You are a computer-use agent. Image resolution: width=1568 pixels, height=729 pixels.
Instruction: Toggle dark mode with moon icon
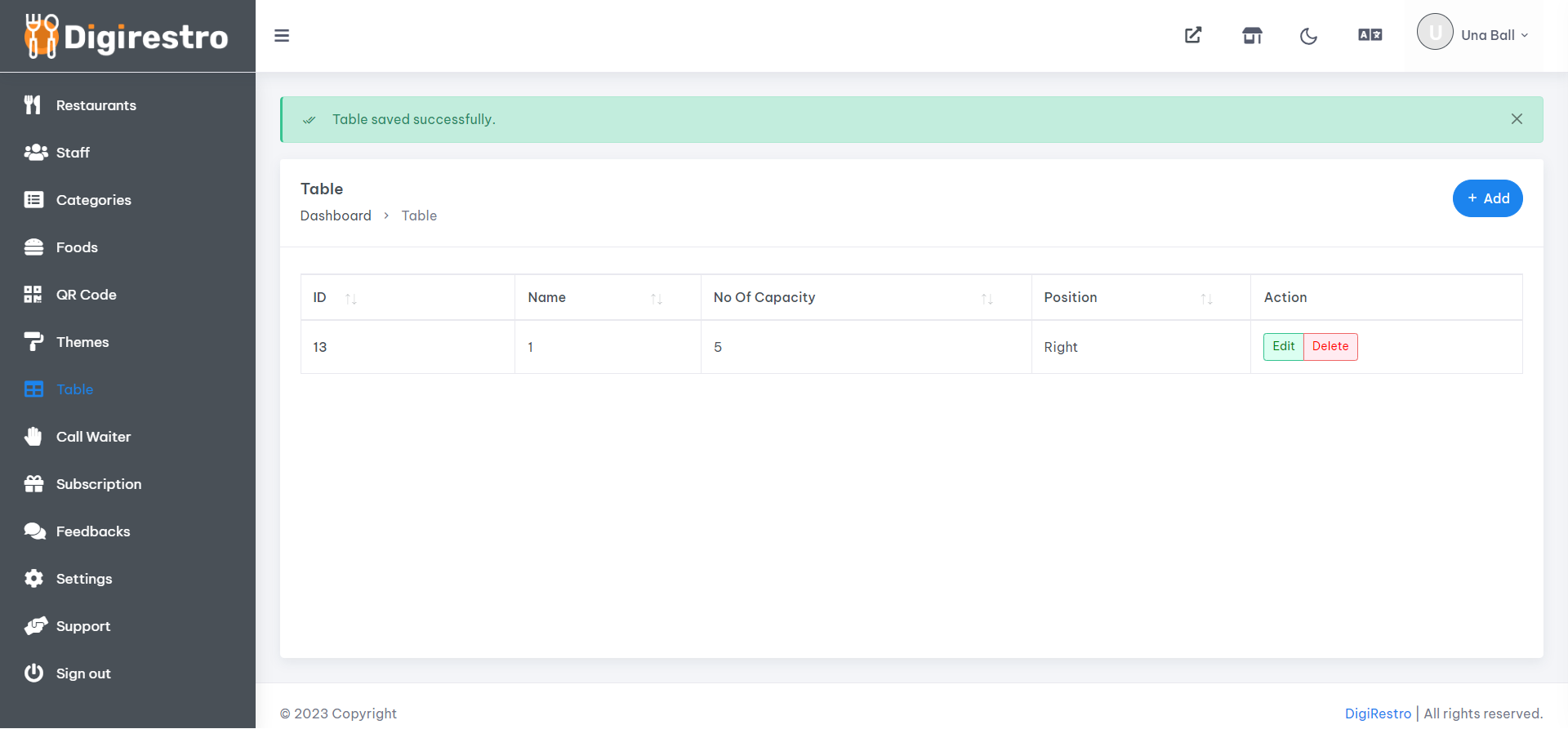pos(1308,36)
